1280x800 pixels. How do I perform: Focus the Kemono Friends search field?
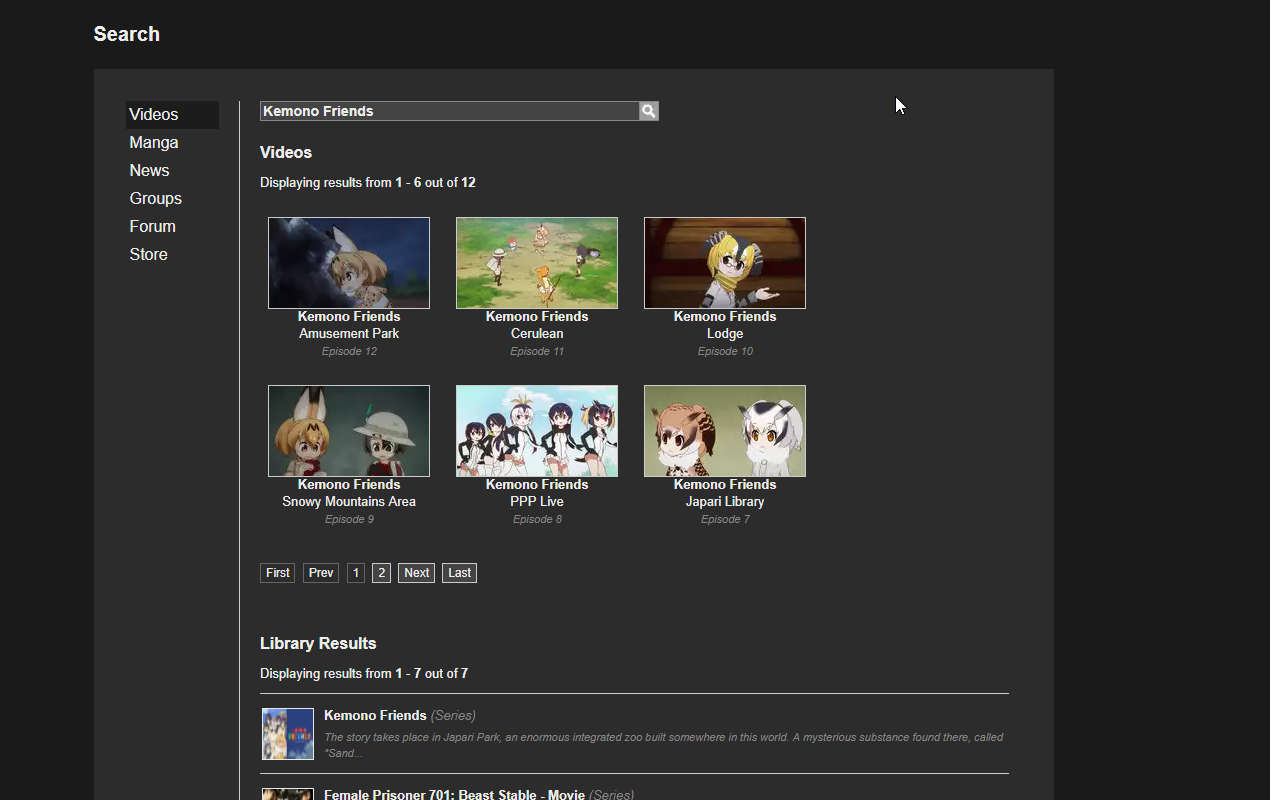point(450,111)
